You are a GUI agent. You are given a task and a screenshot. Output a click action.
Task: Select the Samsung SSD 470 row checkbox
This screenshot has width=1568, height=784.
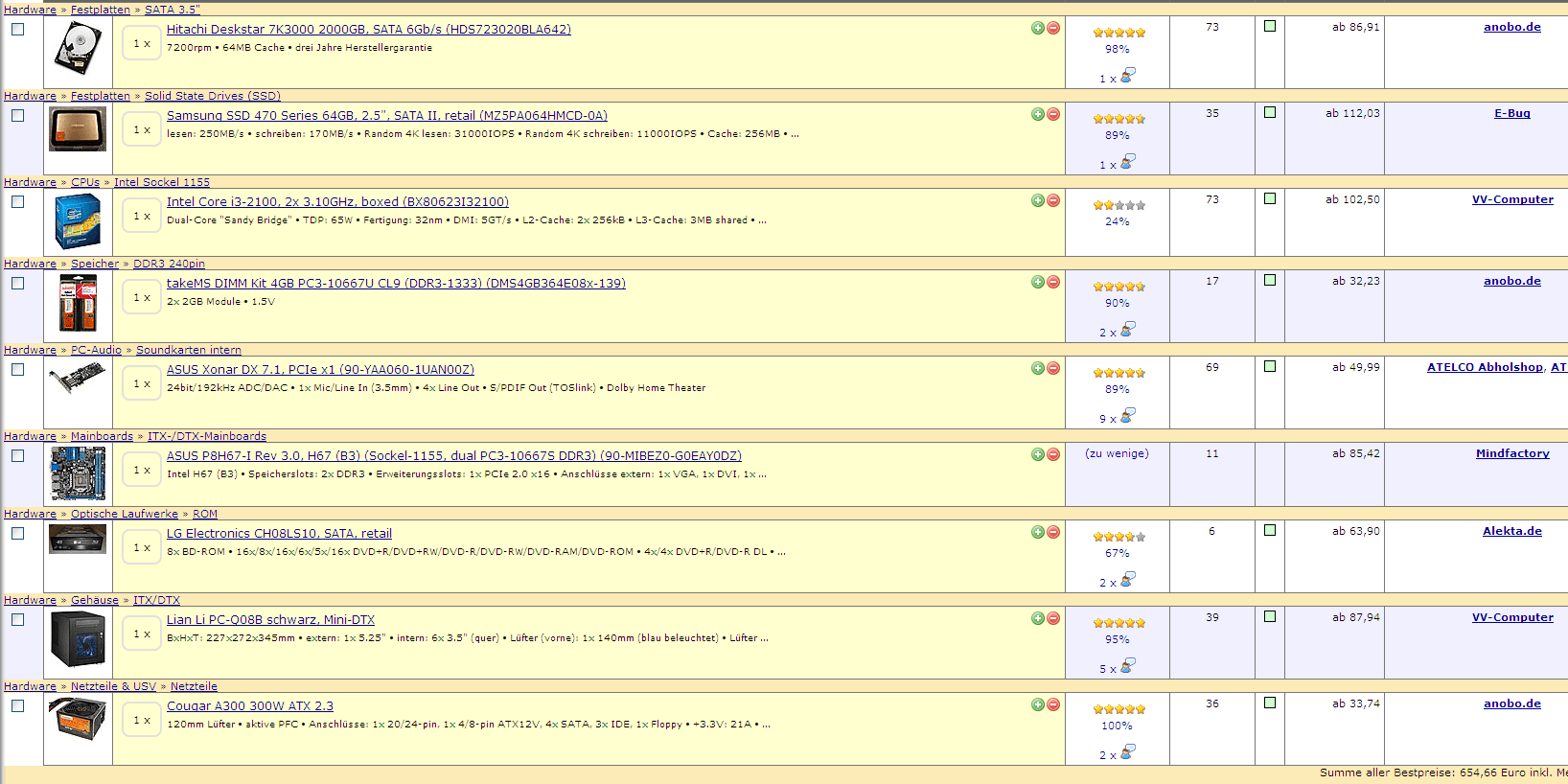click(x=18, y=116)
